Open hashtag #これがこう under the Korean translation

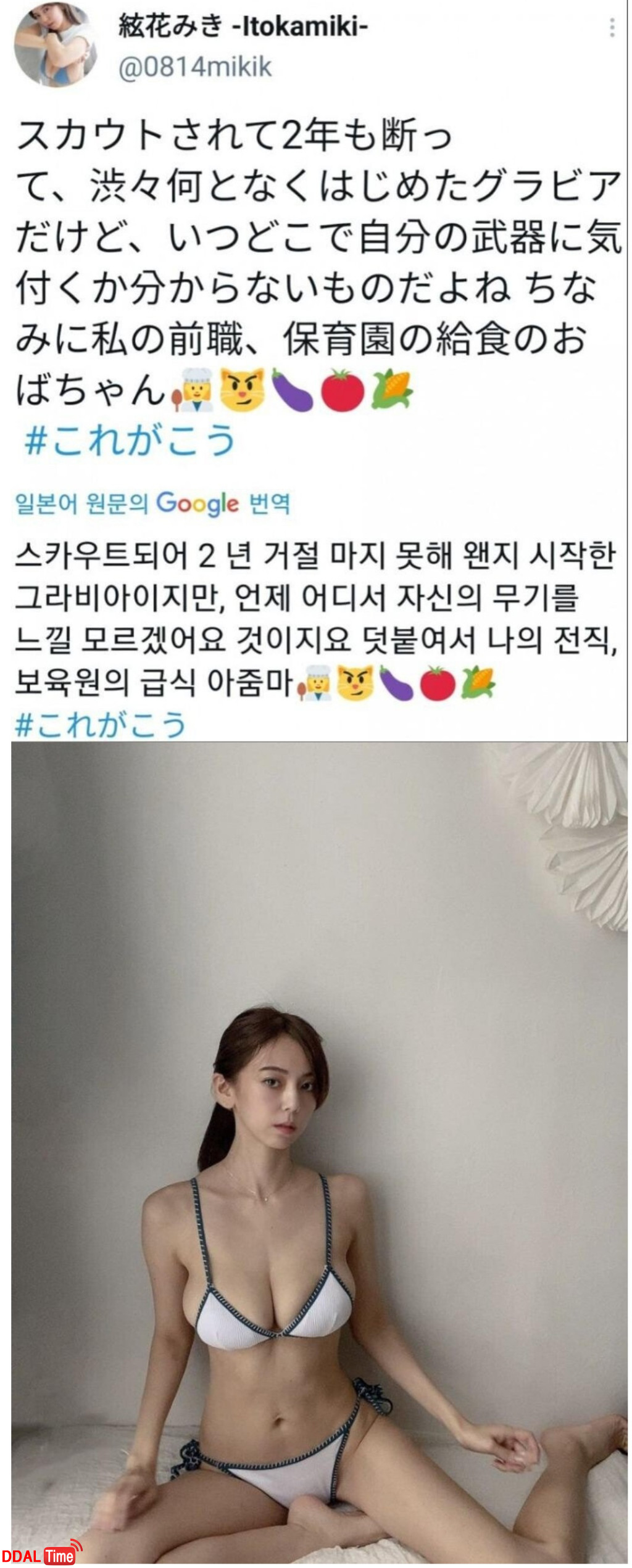tap(100, 724)
